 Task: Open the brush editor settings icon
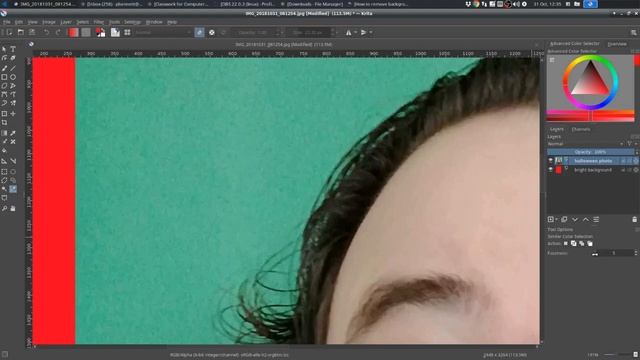[116, 32]
